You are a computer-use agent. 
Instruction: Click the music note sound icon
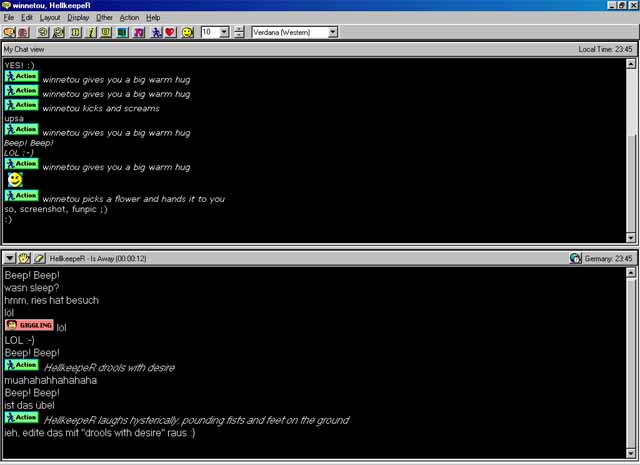[x=138, y=32]
